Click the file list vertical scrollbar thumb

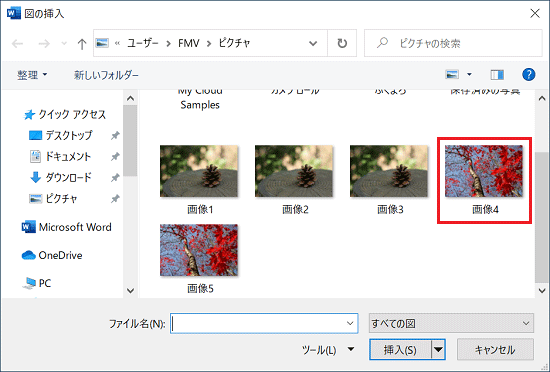point(542,217)
